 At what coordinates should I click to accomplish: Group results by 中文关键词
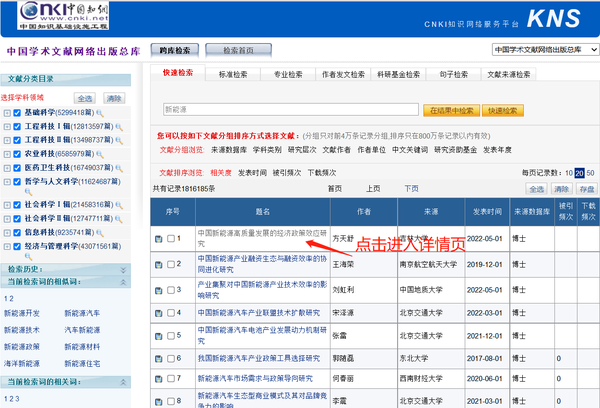coord(410,150)
